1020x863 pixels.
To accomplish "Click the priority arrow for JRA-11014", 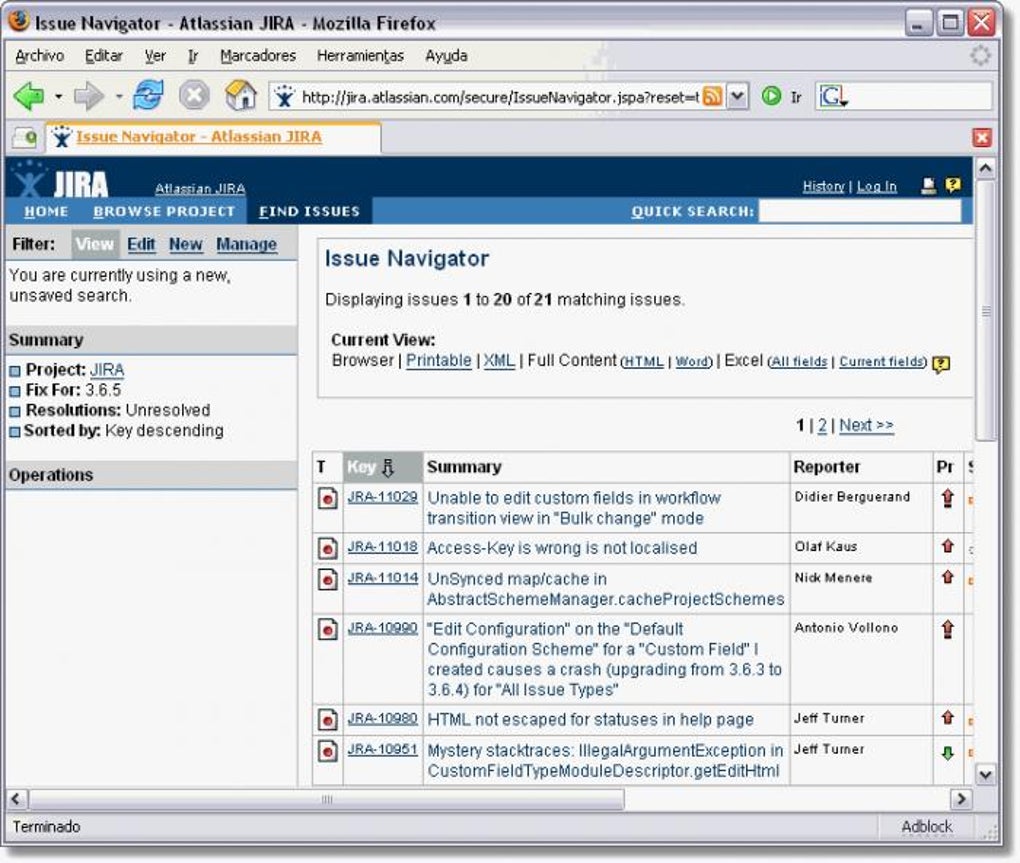I will pos(948,577).
